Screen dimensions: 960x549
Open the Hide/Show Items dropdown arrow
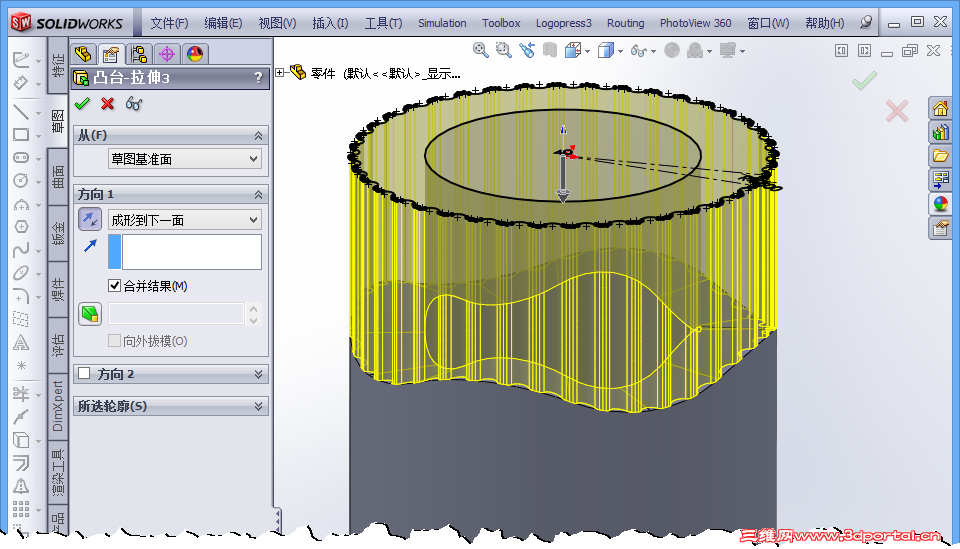(653, 51)
